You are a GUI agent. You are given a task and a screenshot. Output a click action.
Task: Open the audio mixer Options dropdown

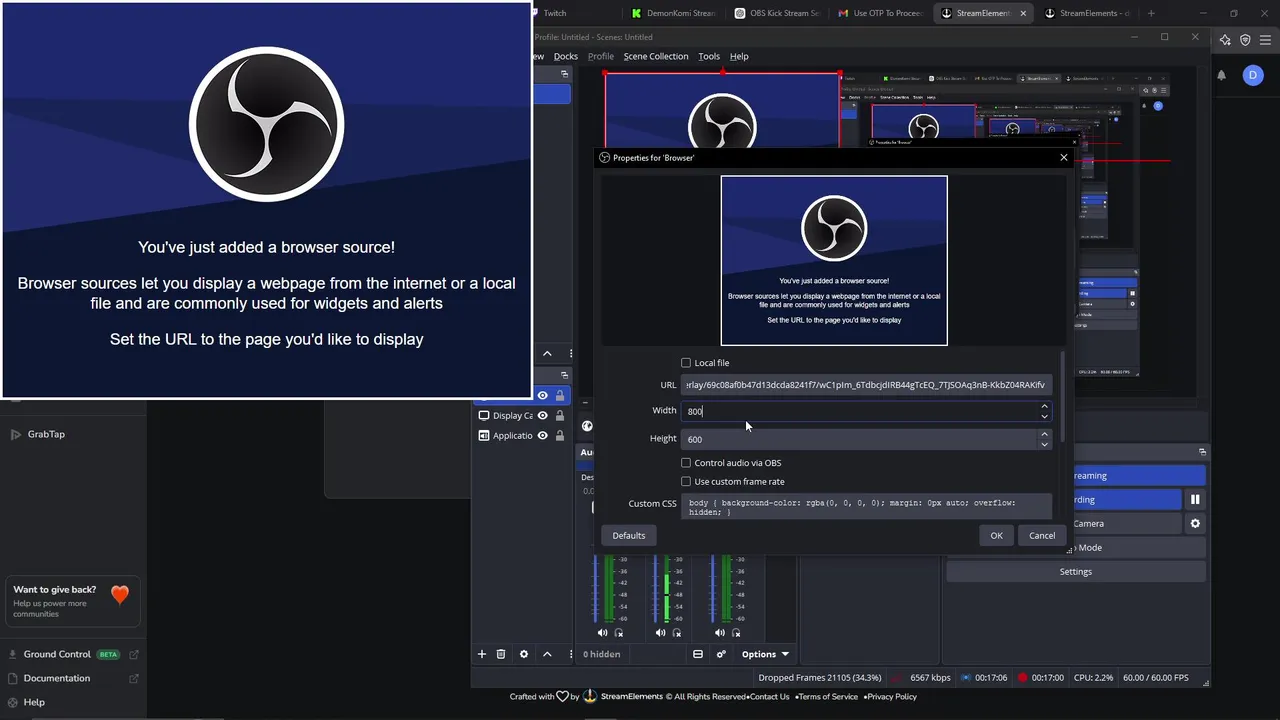click(765, 654)
